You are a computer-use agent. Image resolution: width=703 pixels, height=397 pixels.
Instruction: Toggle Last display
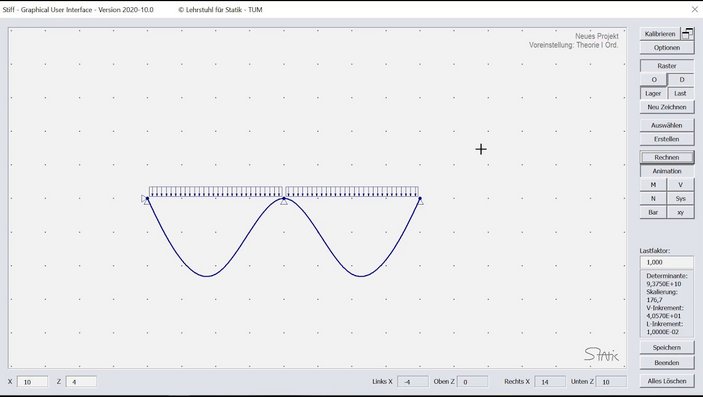[681, 93]
